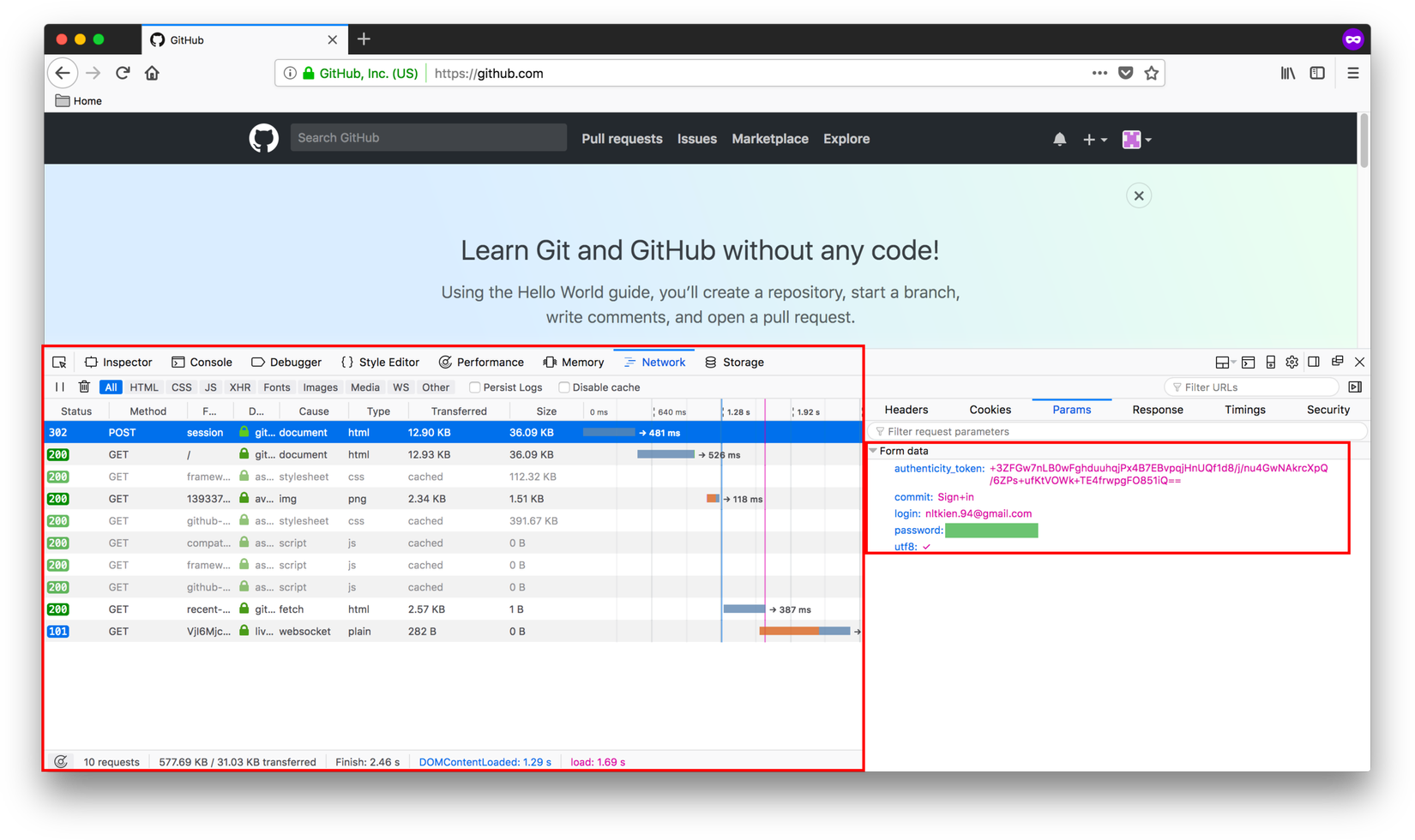This screenshot has height=840, width=1415.
Task: Filter requests by CSS
Action: click(x=182, y=387)
